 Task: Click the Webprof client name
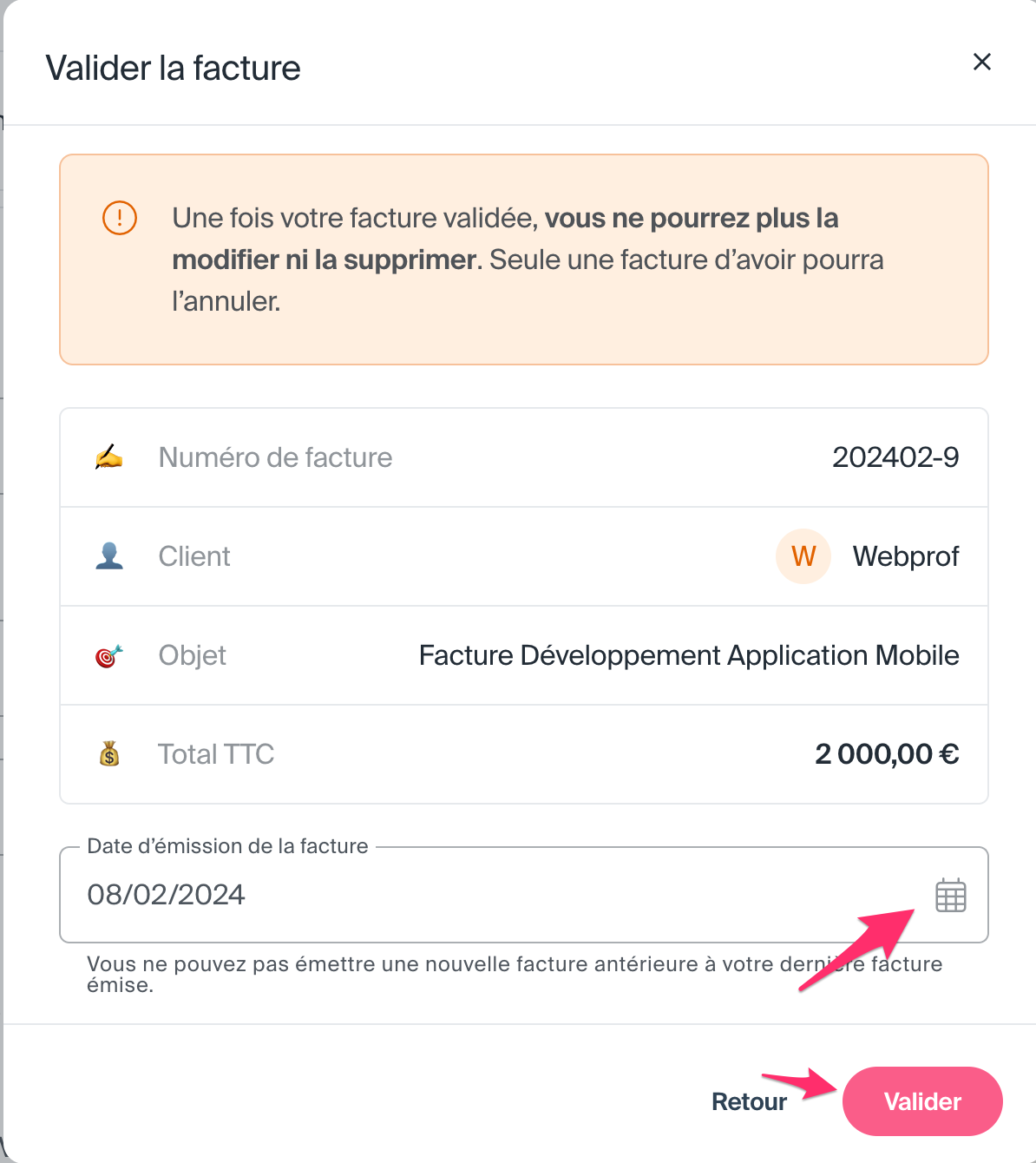coord(906,556)
